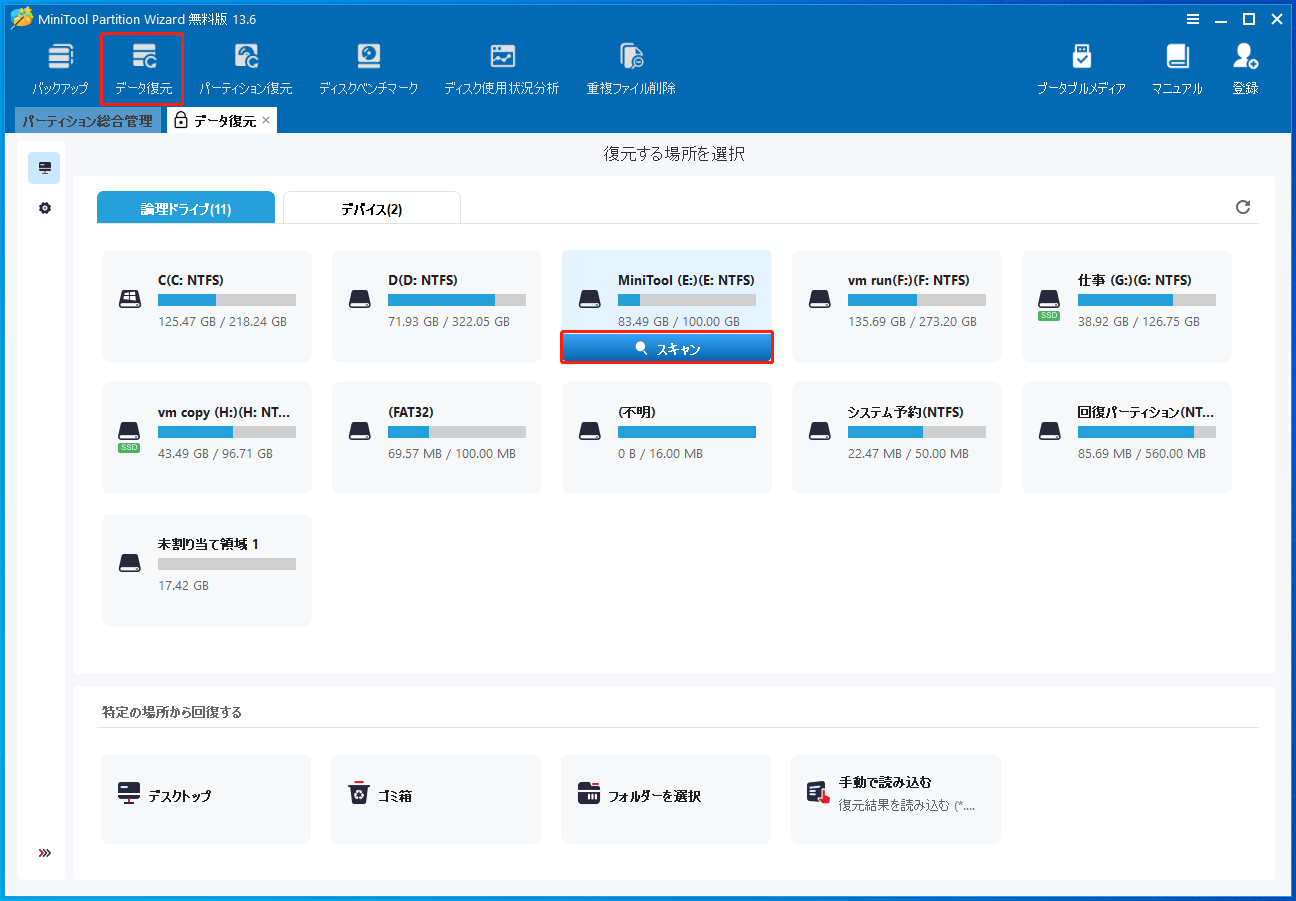Image resolution: width=1296 pixels, height=901 pixels.
Task: Open the hamburger menu in title bar
Action: (x=1193, y=19)
